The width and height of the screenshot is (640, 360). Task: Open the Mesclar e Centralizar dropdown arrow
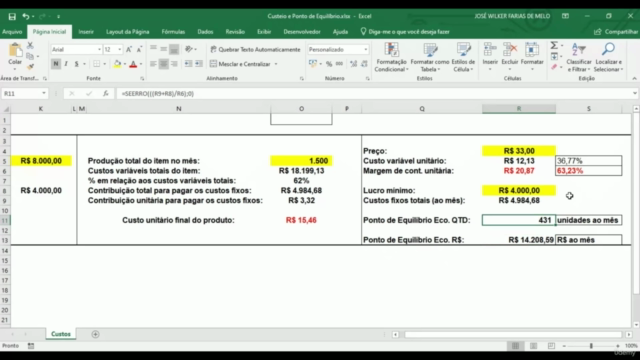[x=276, y=64]
